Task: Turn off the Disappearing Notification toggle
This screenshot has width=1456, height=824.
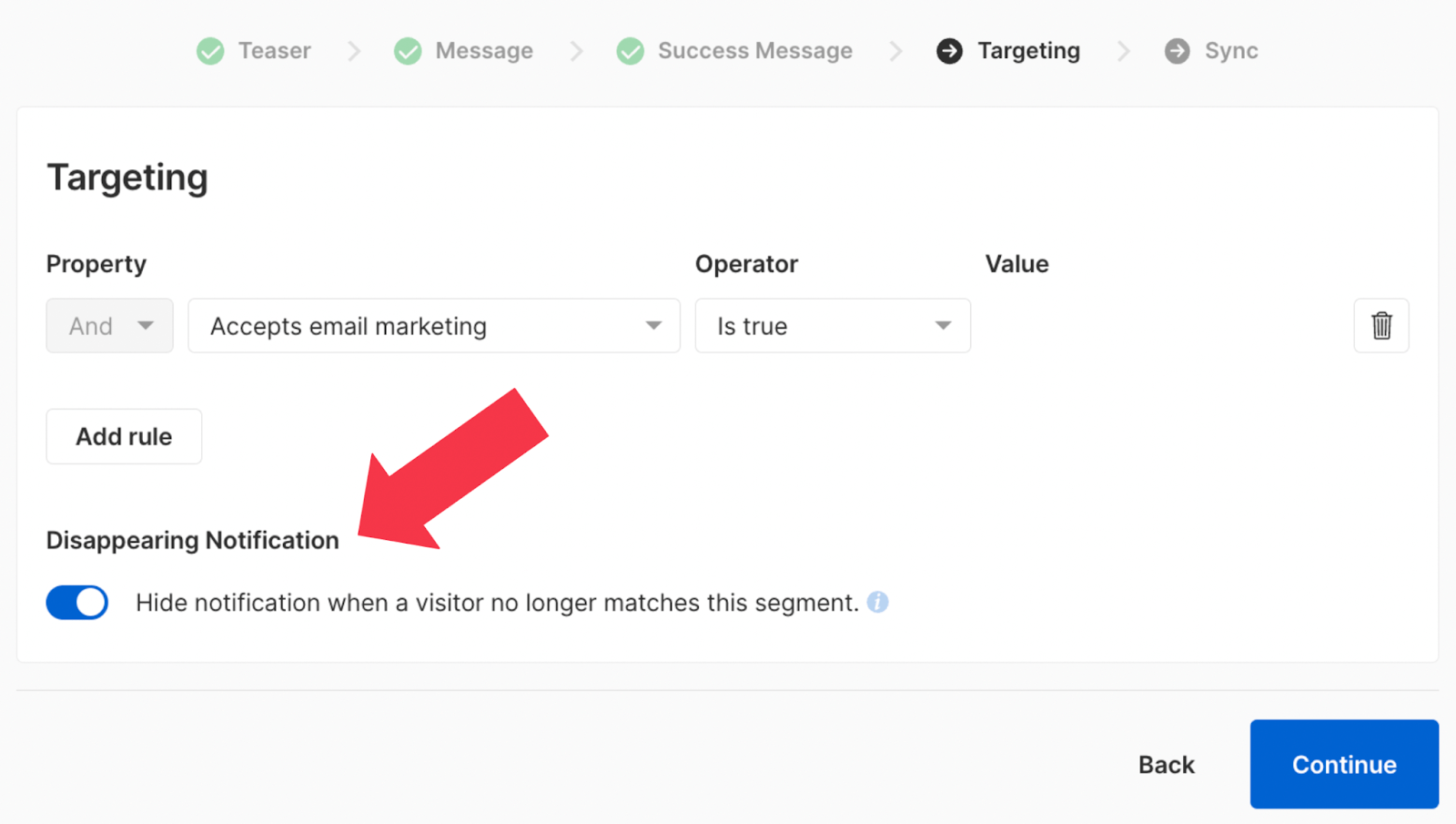Action: (x=77, y=602)
